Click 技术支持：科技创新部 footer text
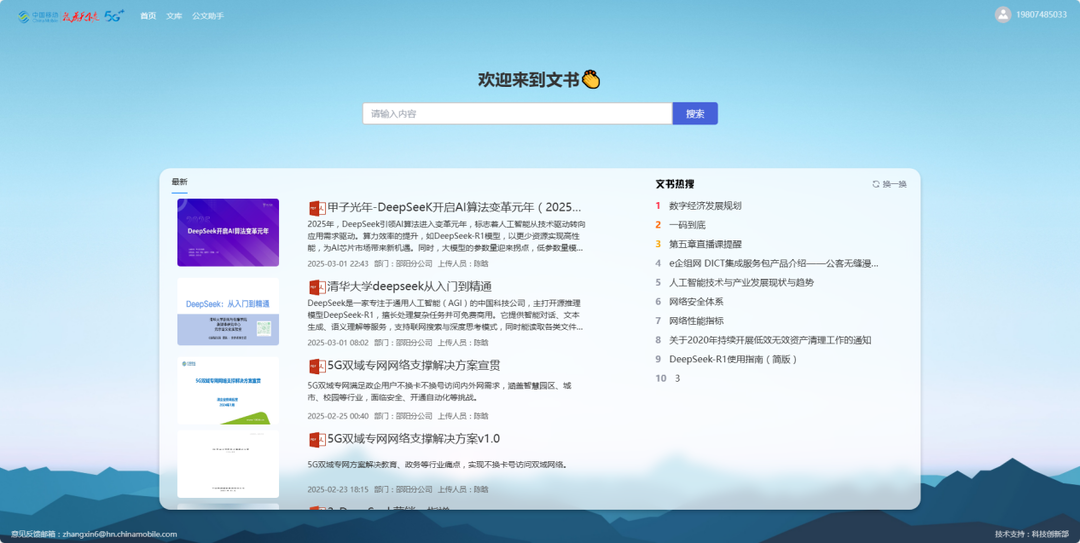1080x543 pixels. tap(1032, 534)
